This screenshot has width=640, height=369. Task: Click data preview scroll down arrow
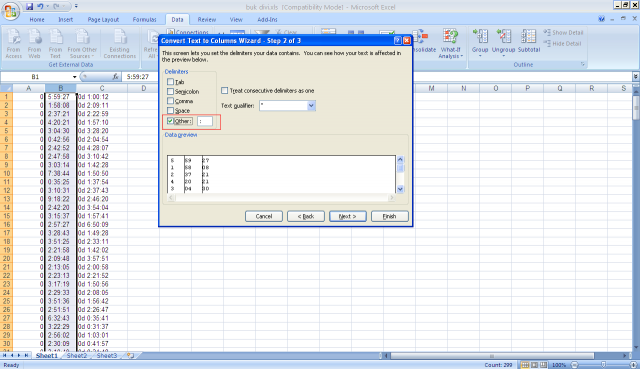pos(400,189)
